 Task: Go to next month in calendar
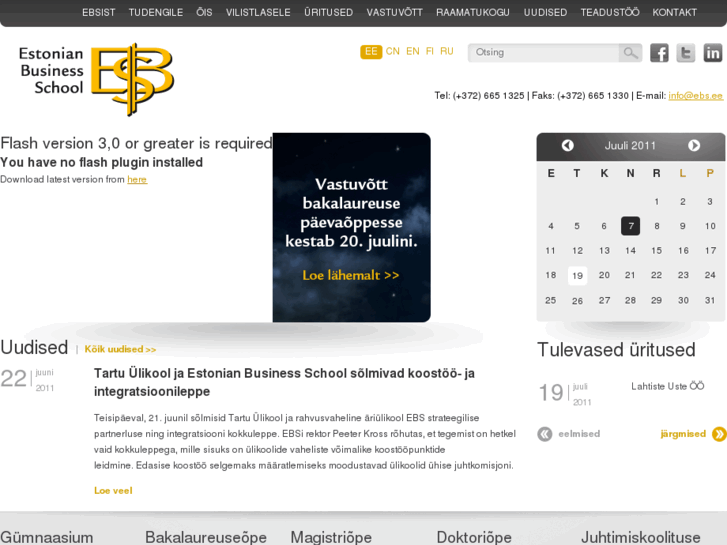tap(694, 146)
